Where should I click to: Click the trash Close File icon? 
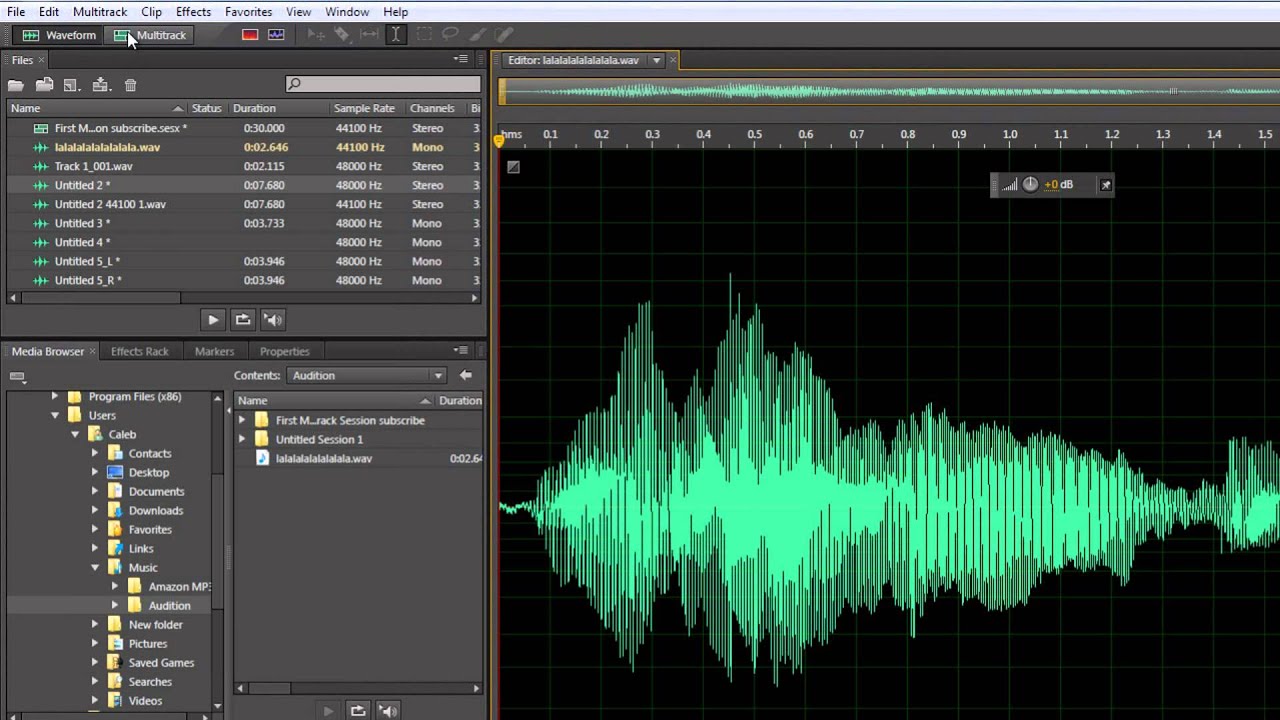[x=130, y=85]
